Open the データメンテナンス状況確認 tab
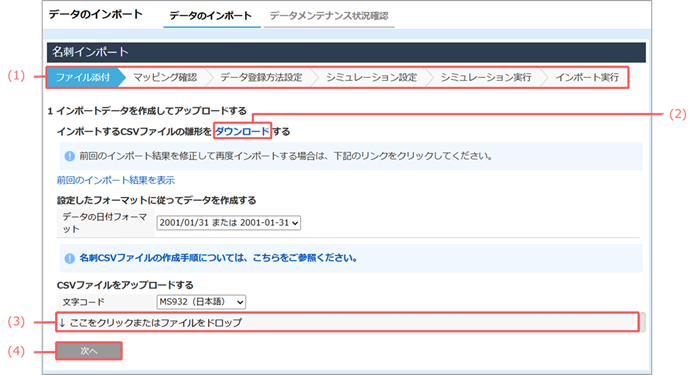 (x=329, y=16)
